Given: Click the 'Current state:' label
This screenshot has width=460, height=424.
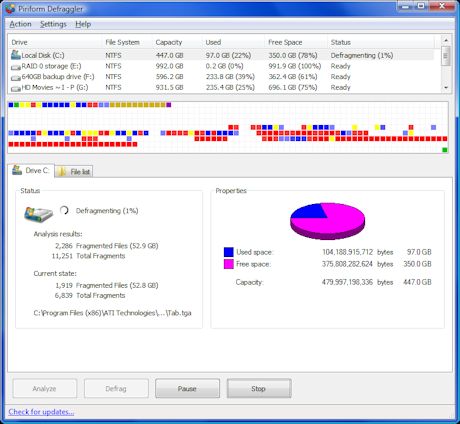Looking at the screenshot, I should (55, 273).
